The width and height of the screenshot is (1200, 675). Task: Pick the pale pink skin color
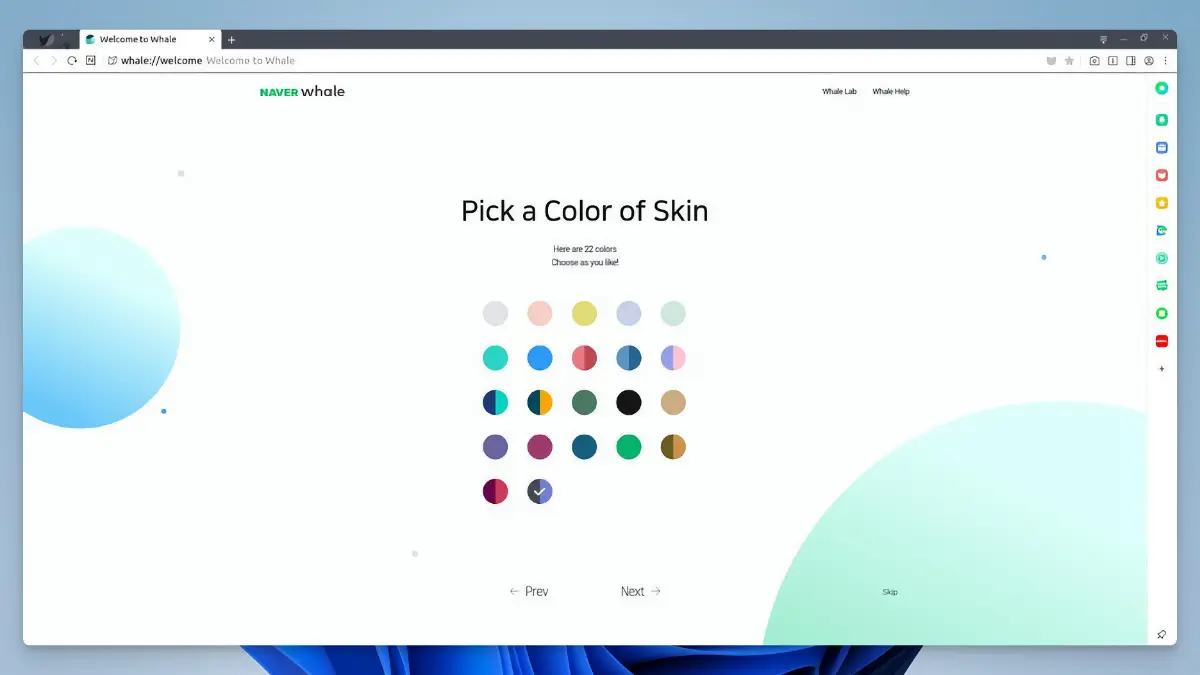tap(540, 313)
